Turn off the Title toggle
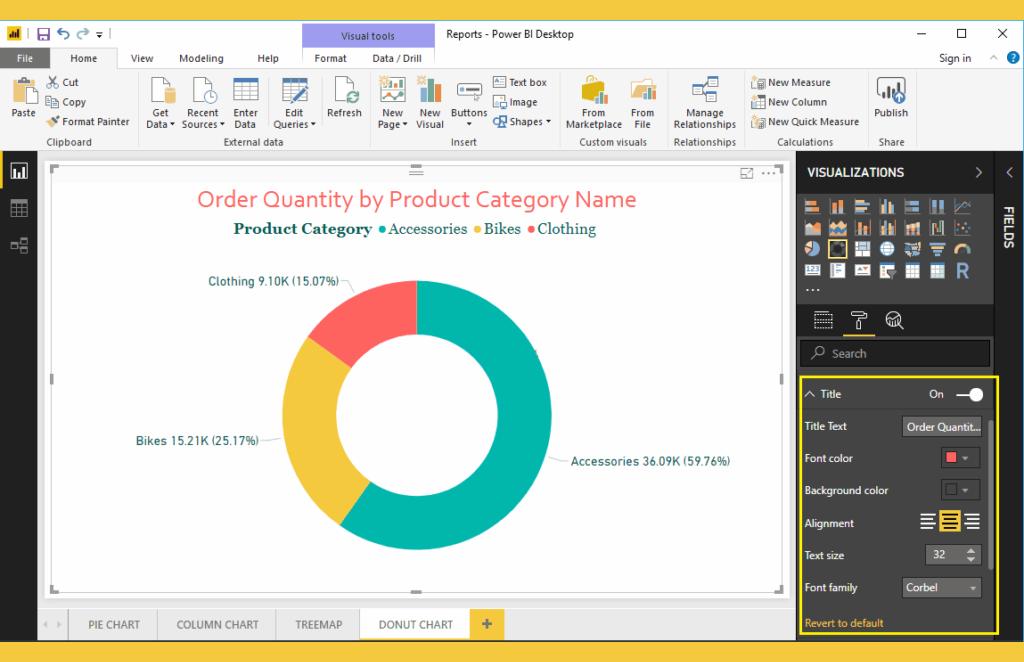The width and height of the screenshot is (1024, 662). click(x=968, y=394)
